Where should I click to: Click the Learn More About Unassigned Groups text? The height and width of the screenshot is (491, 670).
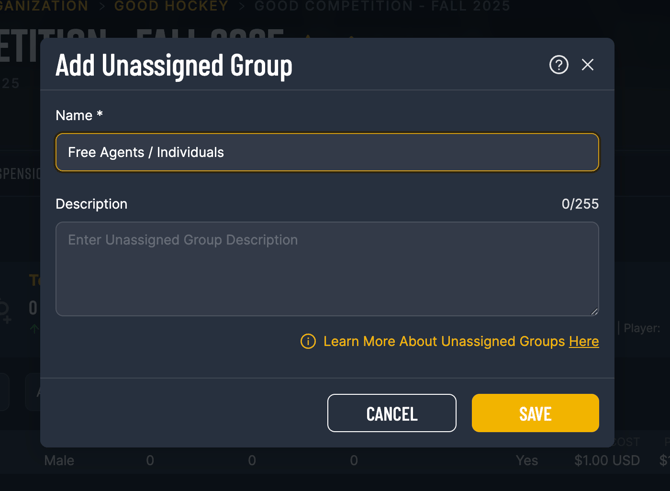click(444, 341)
